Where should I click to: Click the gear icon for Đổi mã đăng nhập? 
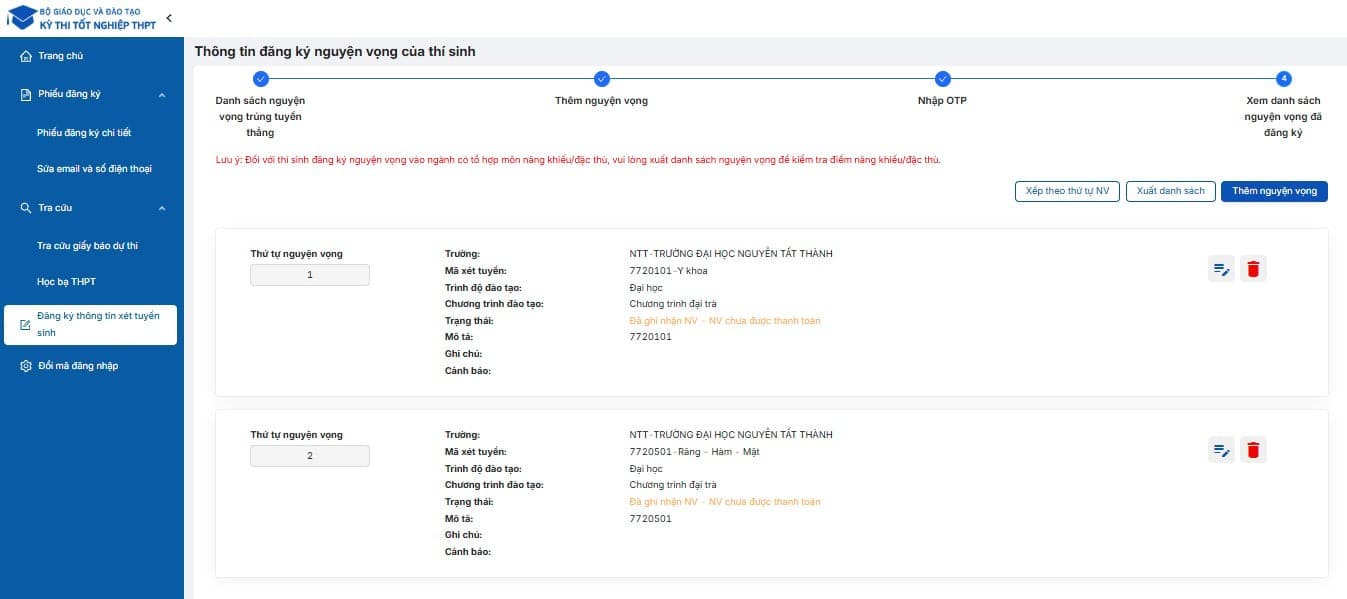click(x=26, y=366)
